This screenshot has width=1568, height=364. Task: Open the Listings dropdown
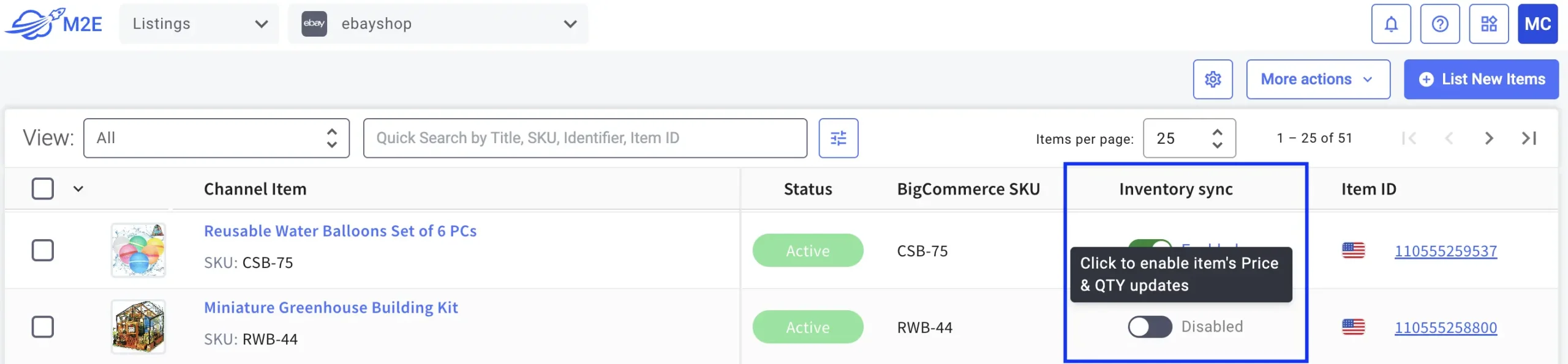coord(199,24)
